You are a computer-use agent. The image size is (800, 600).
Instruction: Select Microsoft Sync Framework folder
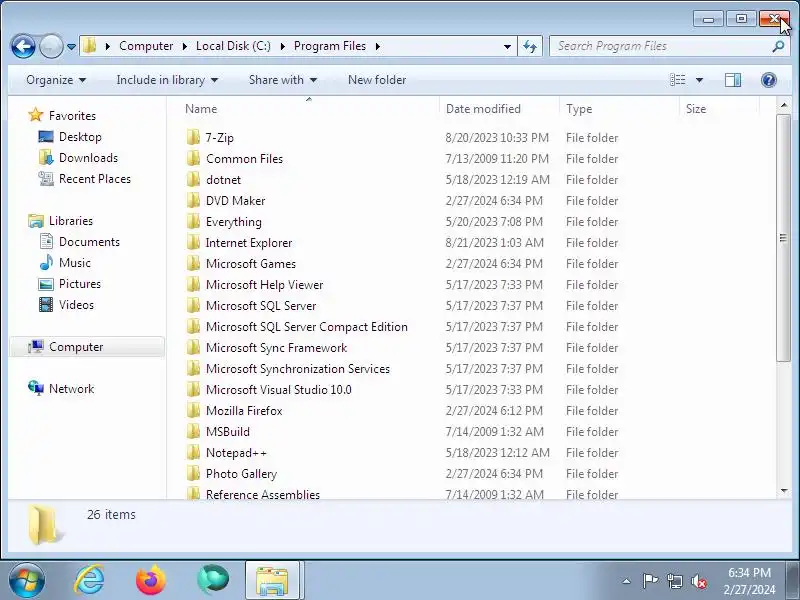(x=276, y=347)
